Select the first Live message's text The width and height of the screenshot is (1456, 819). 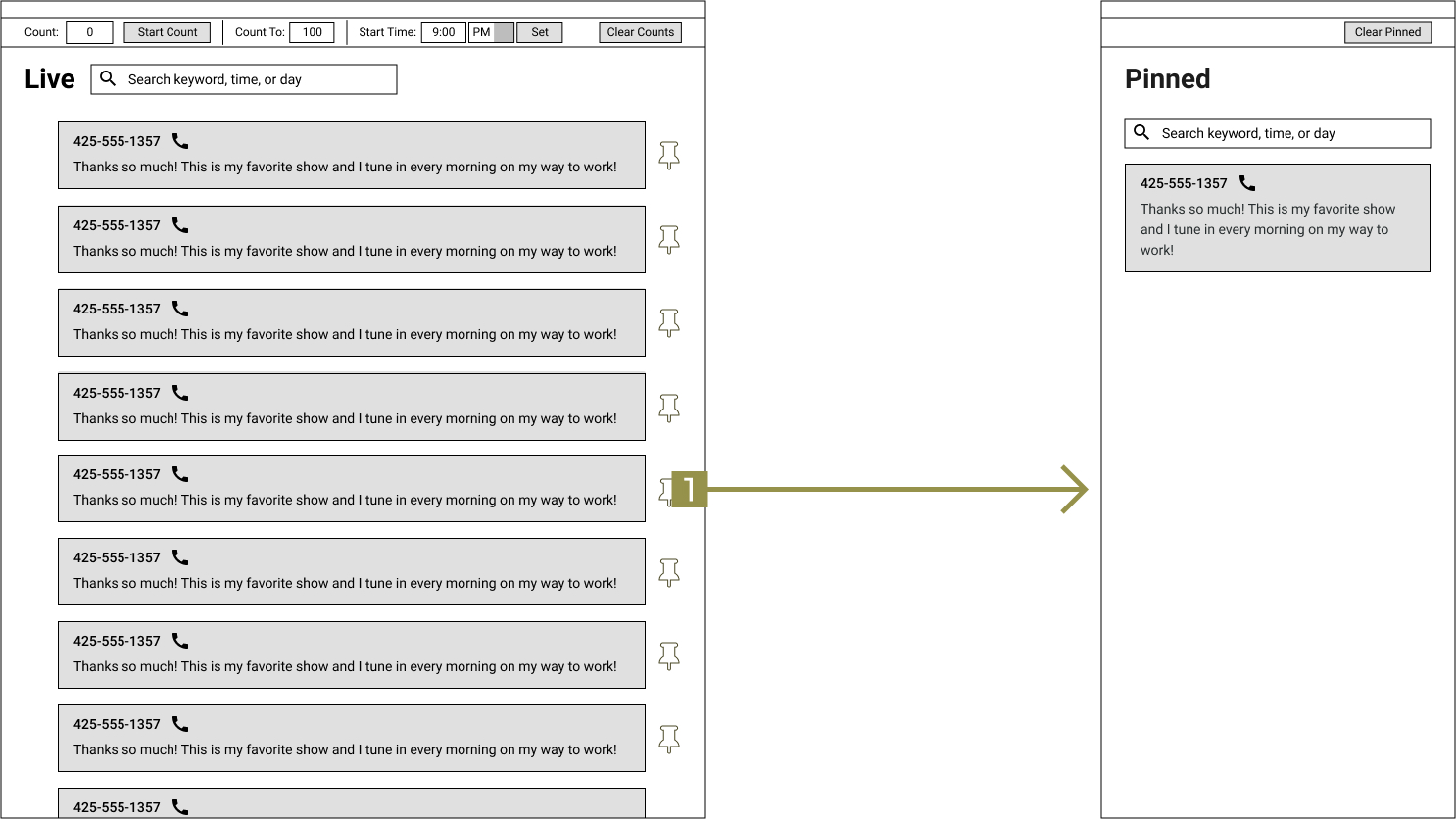click(x=345, y=167)
